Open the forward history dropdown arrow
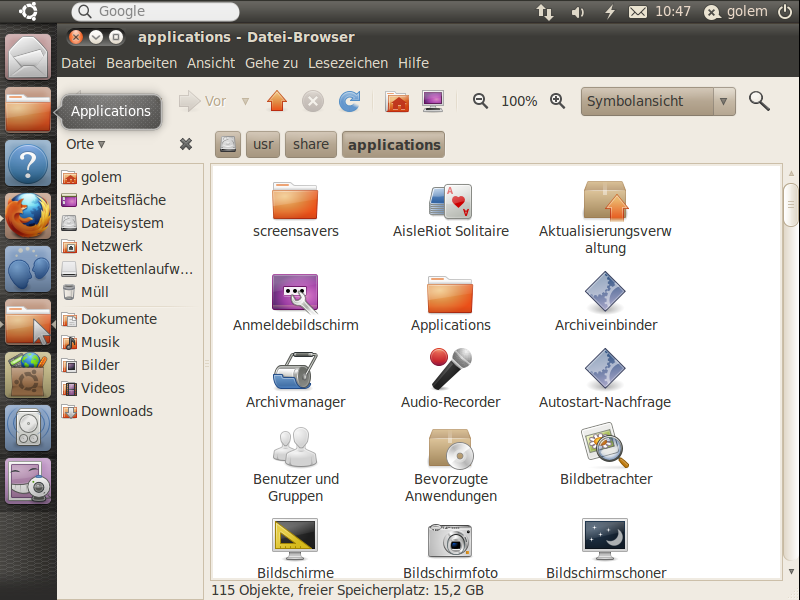 [x=245, y=101]
